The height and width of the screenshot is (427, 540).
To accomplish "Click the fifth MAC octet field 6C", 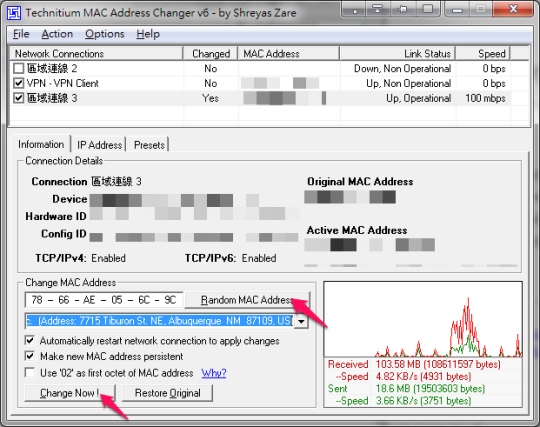I will (144, 300).
